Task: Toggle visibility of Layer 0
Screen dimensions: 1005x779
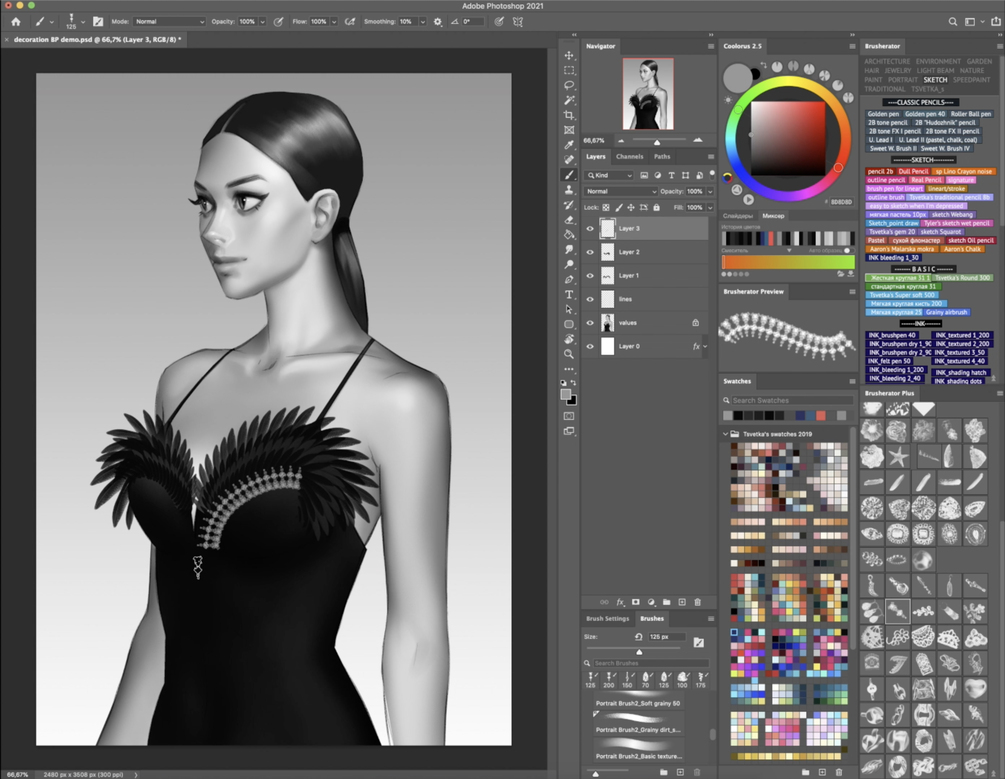Action: 590,346
